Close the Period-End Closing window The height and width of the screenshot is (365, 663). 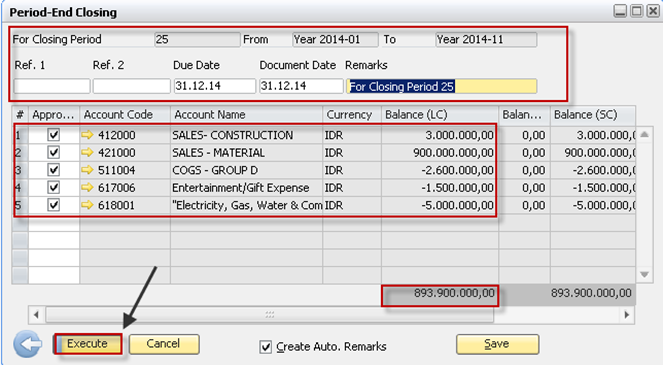(x=652, y=11)
